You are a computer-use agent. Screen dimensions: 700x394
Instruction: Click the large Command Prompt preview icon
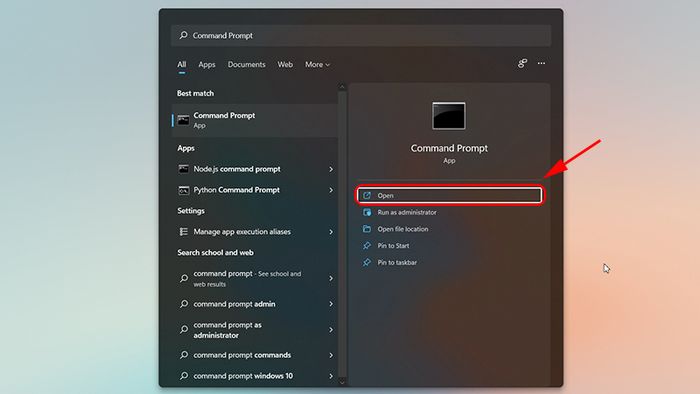click(449, 116)
